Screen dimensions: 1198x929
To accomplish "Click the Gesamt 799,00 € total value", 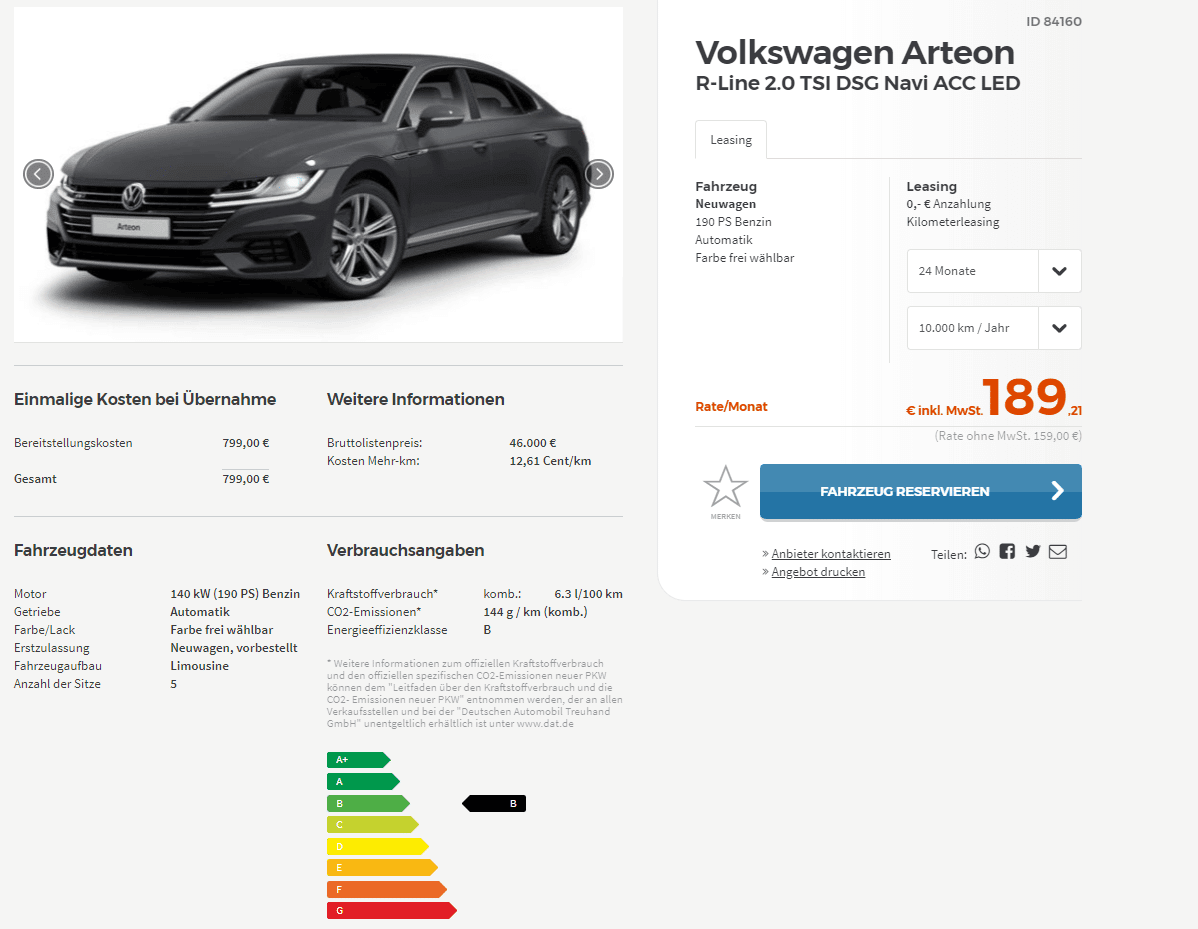I will pos(245,479).
